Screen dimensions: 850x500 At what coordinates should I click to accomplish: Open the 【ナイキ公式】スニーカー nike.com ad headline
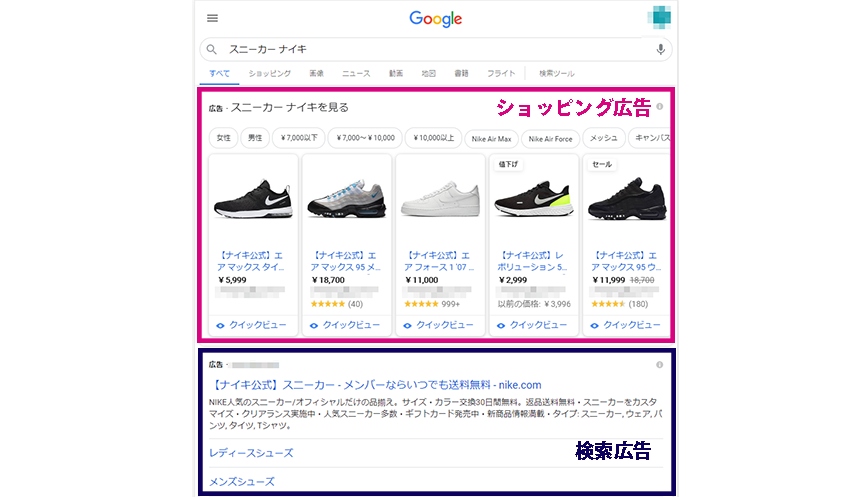coord(375,385)
